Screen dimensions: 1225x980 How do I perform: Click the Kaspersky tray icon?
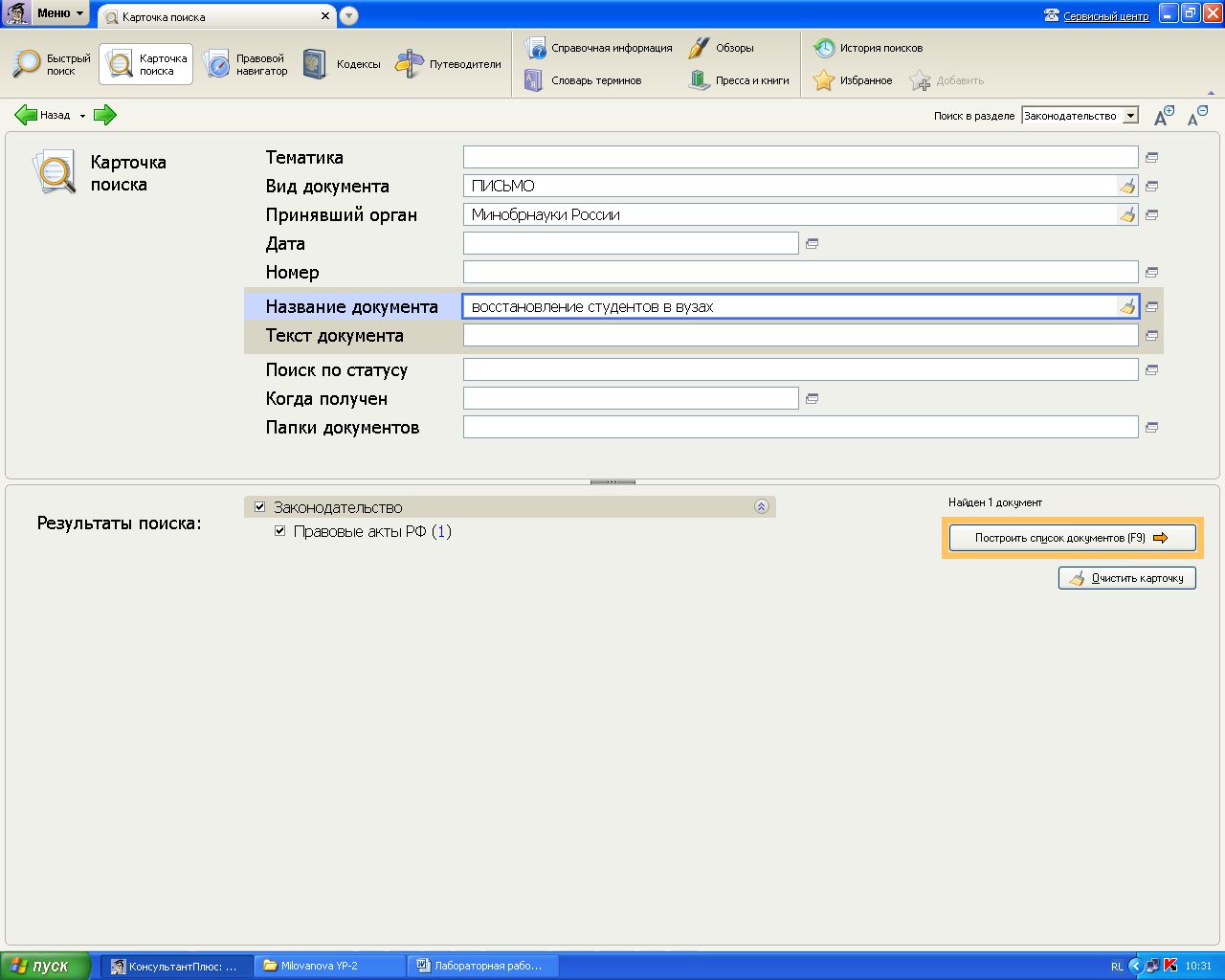pyautogui.click(x=1170, y=966)
